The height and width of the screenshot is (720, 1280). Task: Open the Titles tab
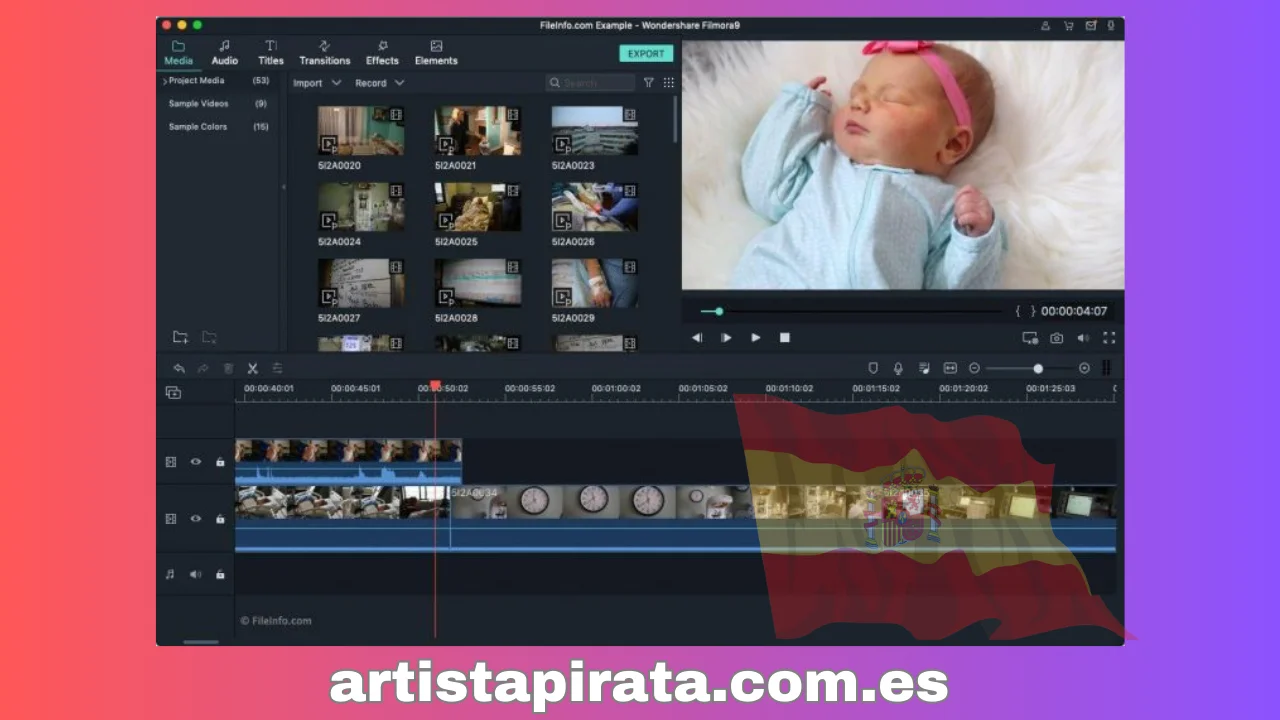(x=271, y=53)
